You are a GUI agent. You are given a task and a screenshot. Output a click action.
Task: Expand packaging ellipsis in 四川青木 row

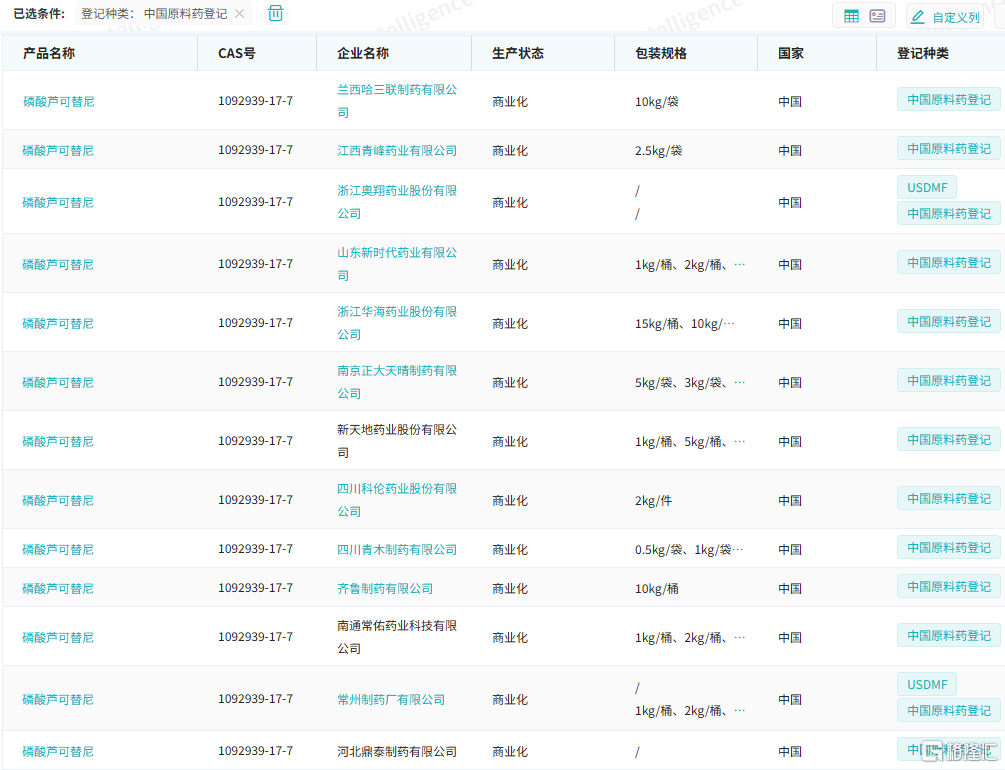pyautogui.click(x=738, y=549)
